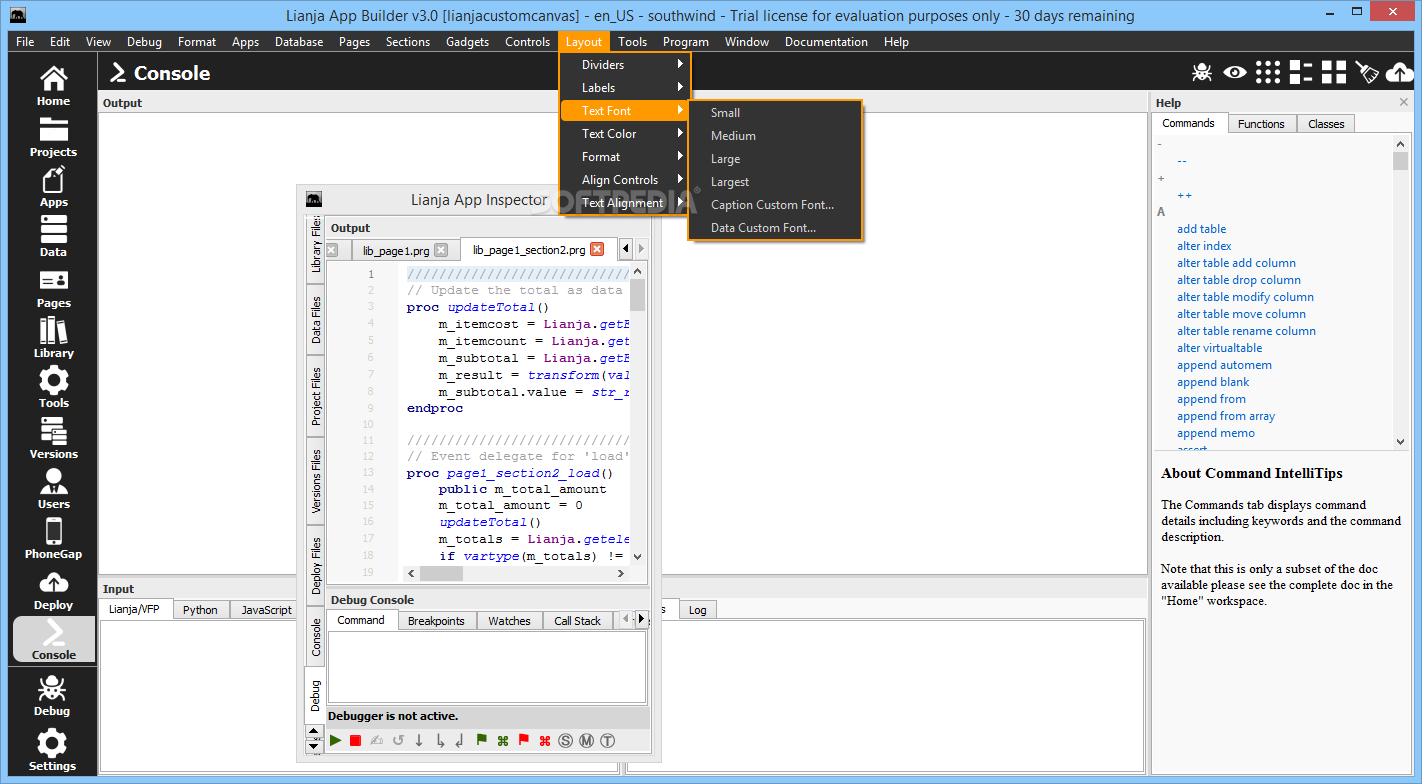Expand the Text Color submenu

click(x=625, y=134)
